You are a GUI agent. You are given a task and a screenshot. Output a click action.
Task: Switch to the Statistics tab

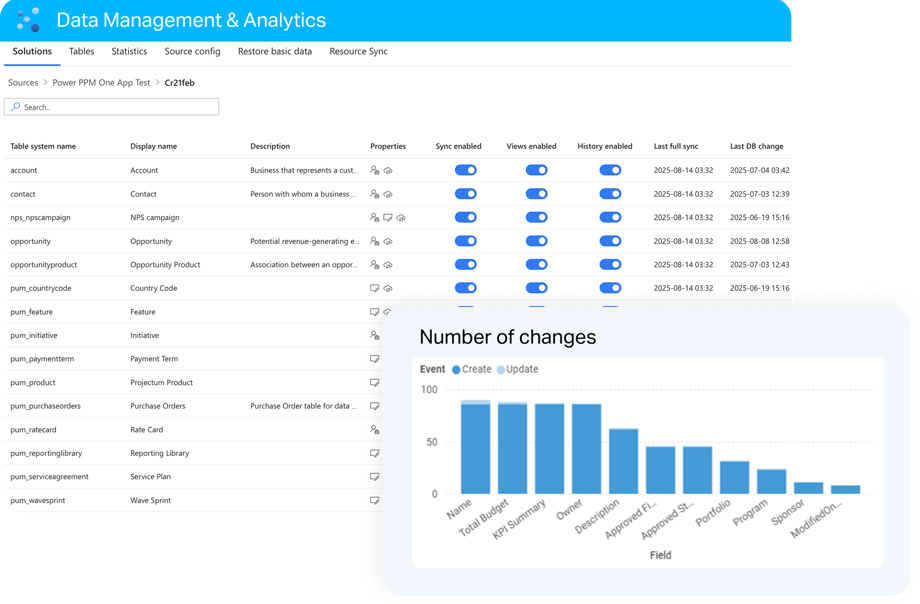tap(129, 52)
